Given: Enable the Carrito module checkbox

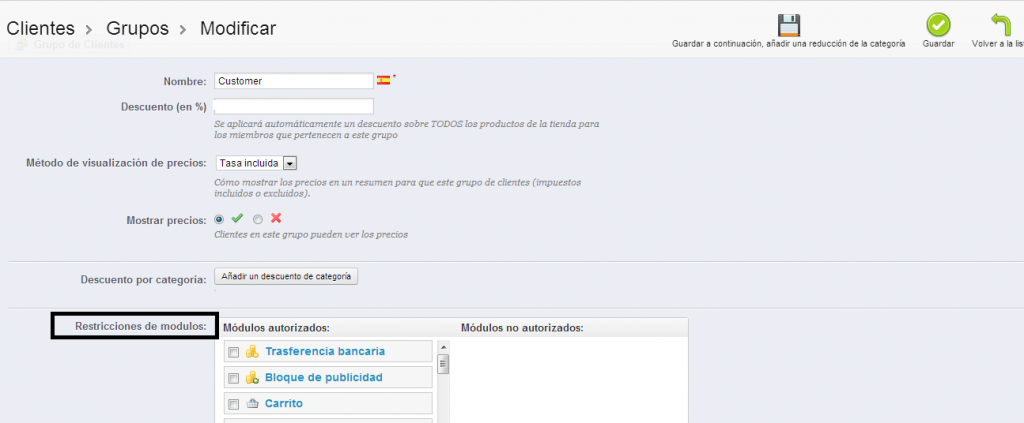Looking at the screenshot, I should click(233, 404).
